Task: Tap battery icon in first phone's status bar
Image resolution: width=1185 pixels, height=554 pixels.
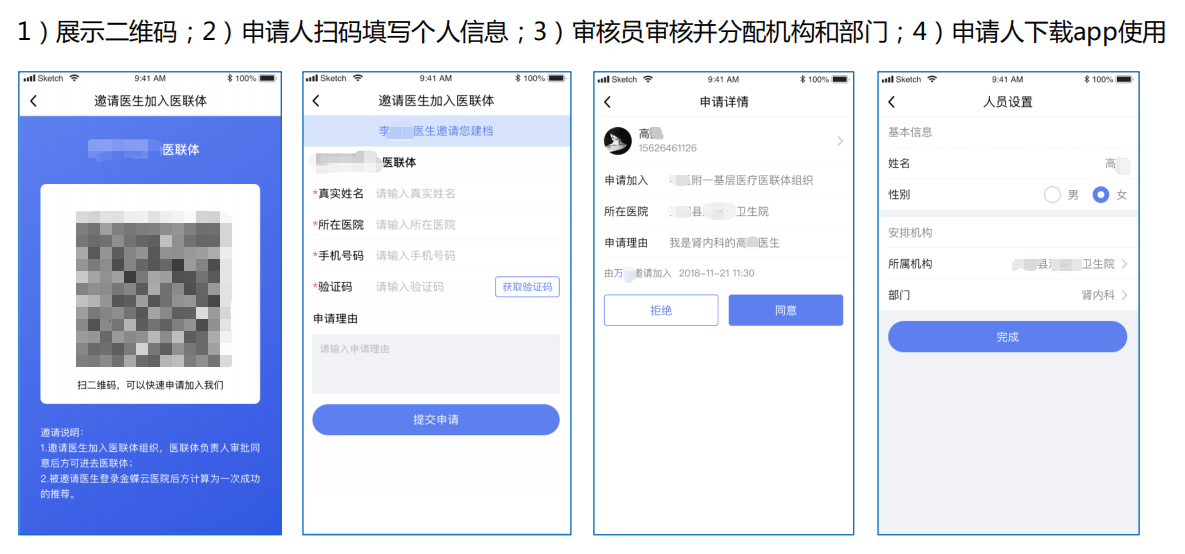Action: click(x=268, y=79)
